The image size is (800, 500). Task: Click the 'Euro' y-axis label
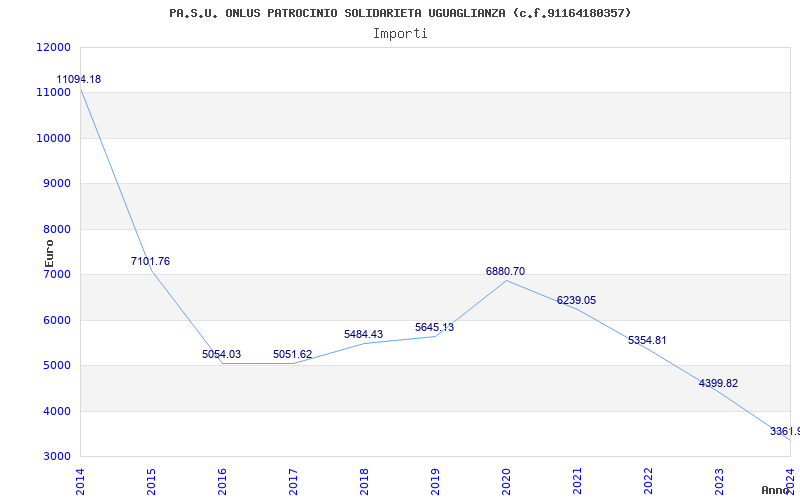pos(49,253)
